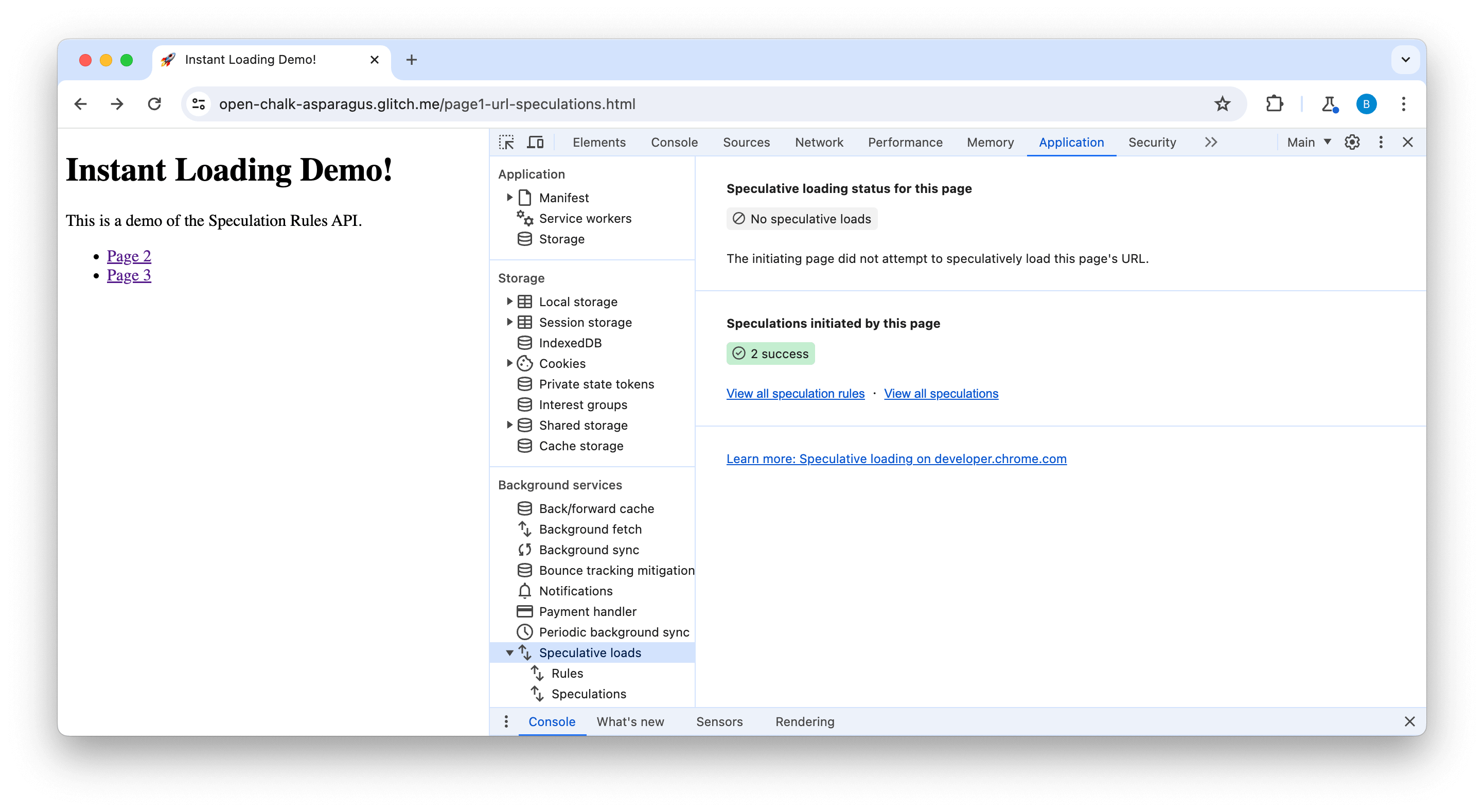Click the Notifications icon in background services
This screenshot has width=1484, height=812.
pos(525,590)
